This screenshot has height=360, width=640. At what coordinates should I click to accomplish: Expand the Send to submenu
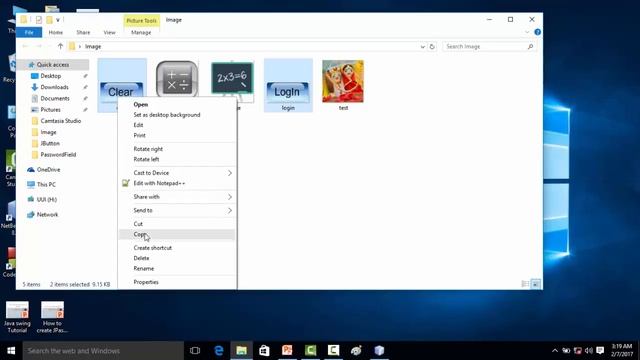pyautogui.click(x=177, y=211)
